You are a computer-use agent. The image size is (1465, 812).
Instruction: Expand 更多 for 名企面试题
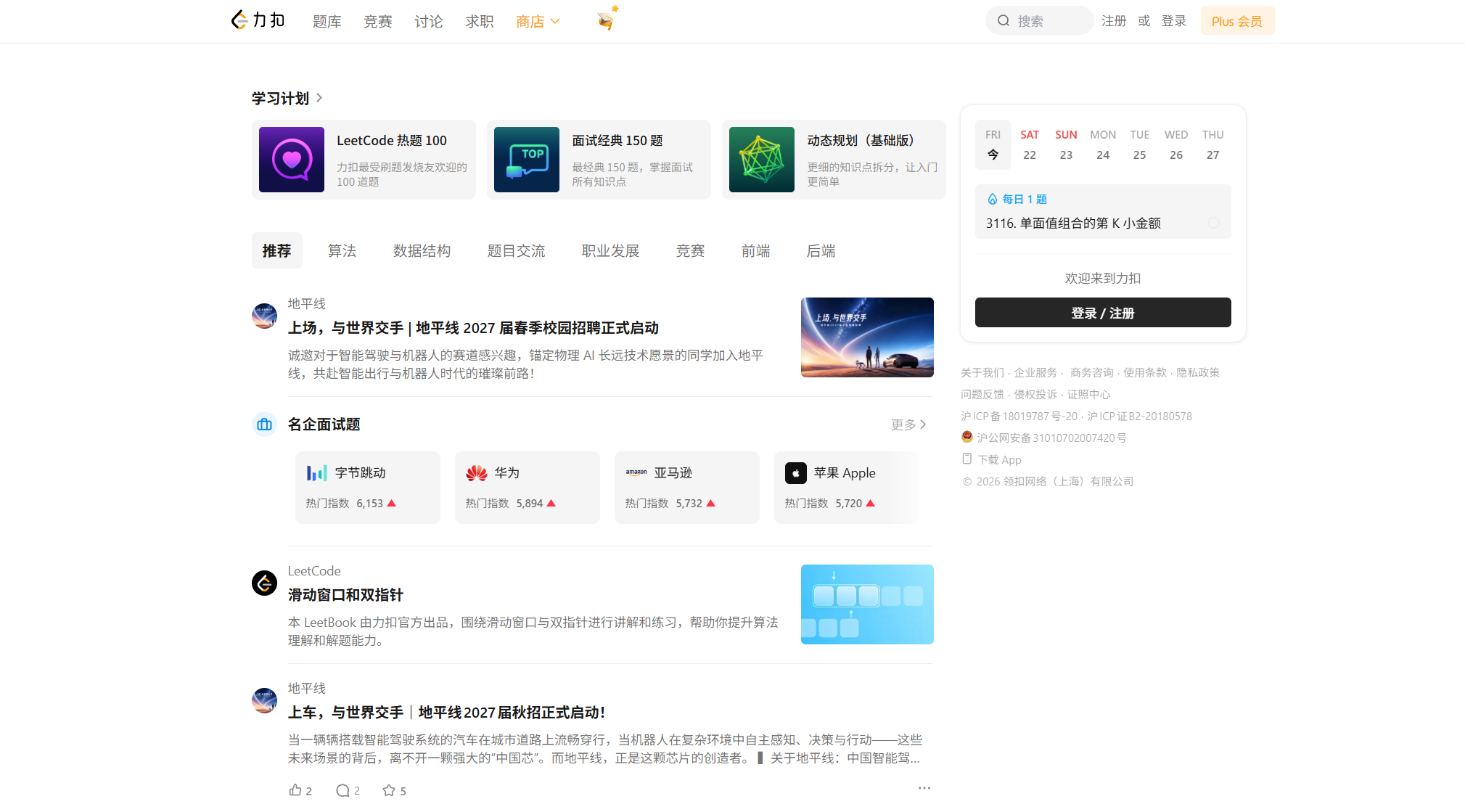coord(908,425)
